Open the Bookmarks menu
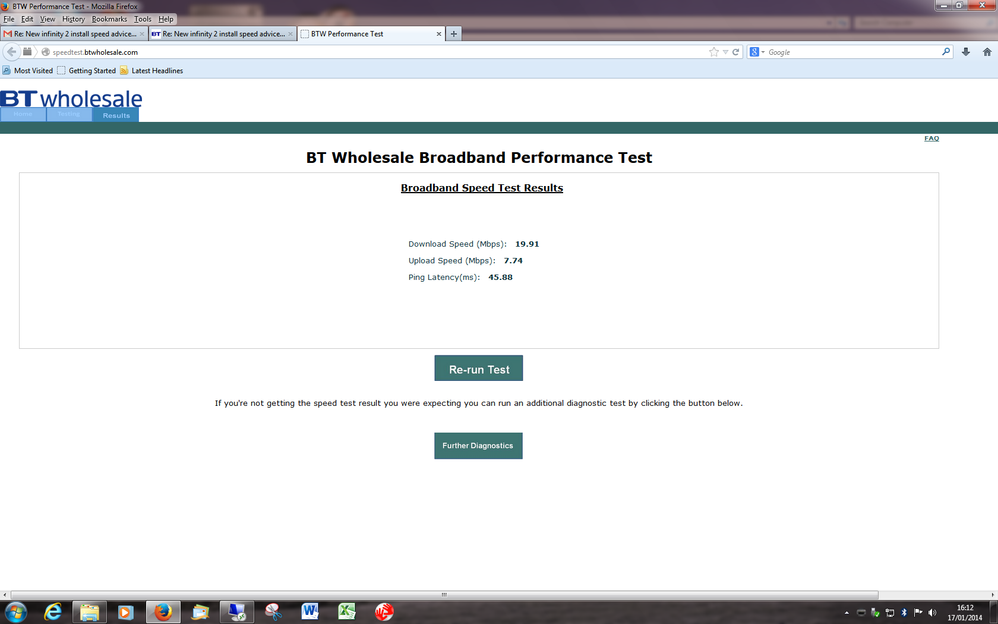The image size is (998, 624). point(109,19)
